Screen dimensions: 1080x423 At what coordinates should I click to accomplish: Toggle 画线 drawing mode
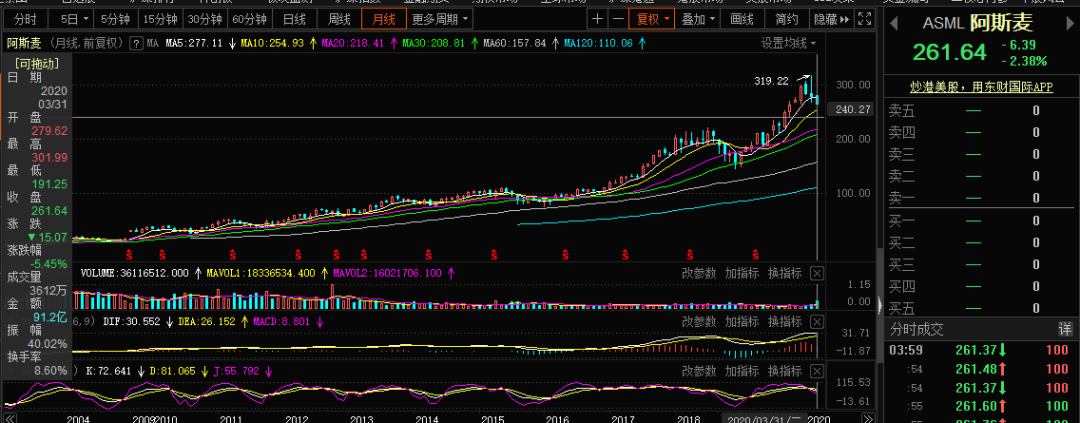point(742,19)
